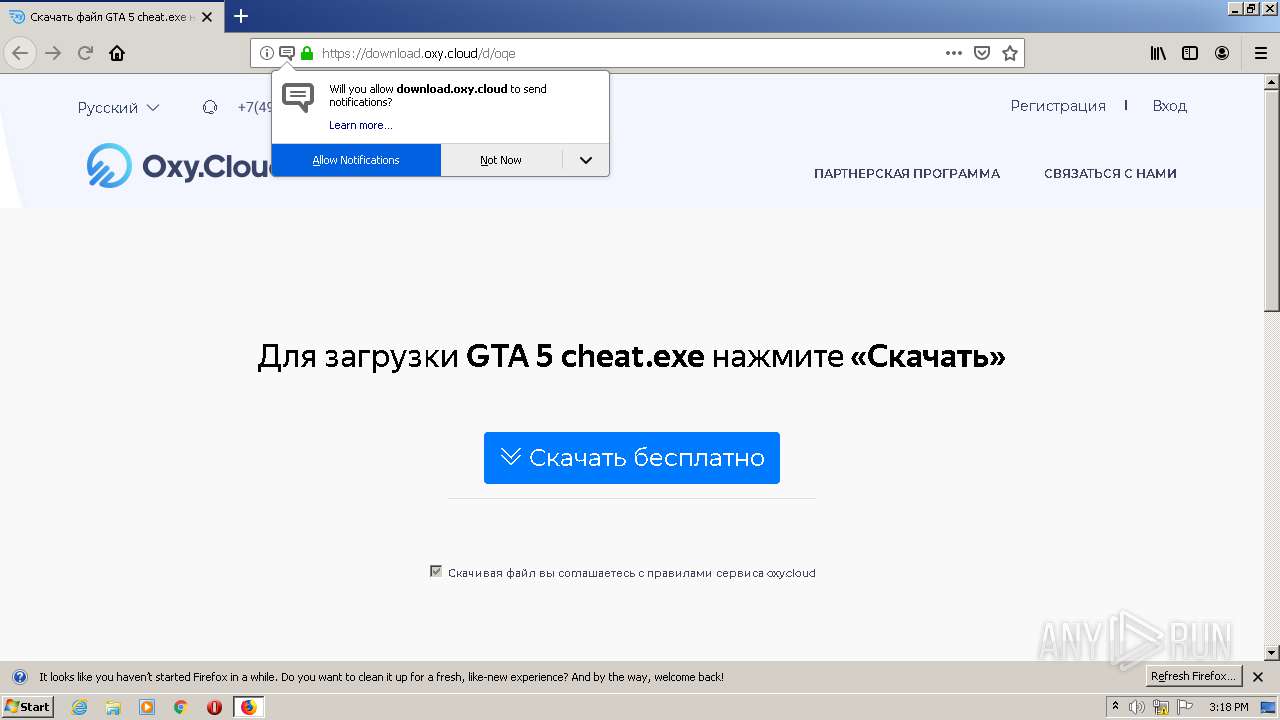Launch Internet Explorer from the taskbar

click(79, 707)
